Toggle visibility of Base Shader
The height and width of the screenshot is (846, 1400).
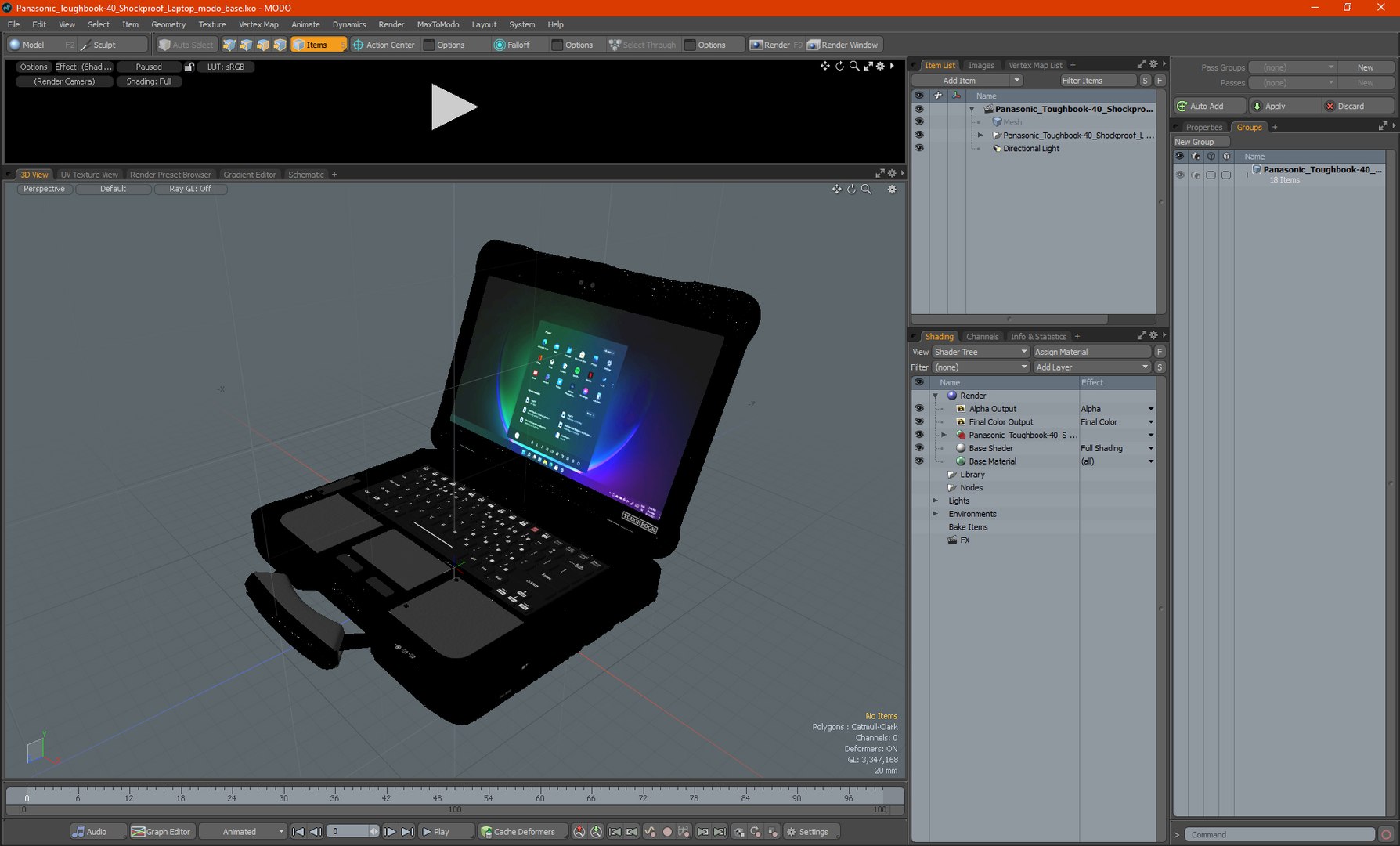(x=919, y=447)
